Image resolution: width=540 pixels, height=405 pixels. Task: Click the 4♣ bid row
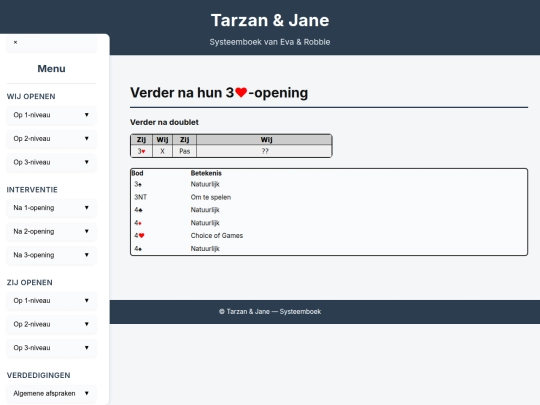coord(329,210)
